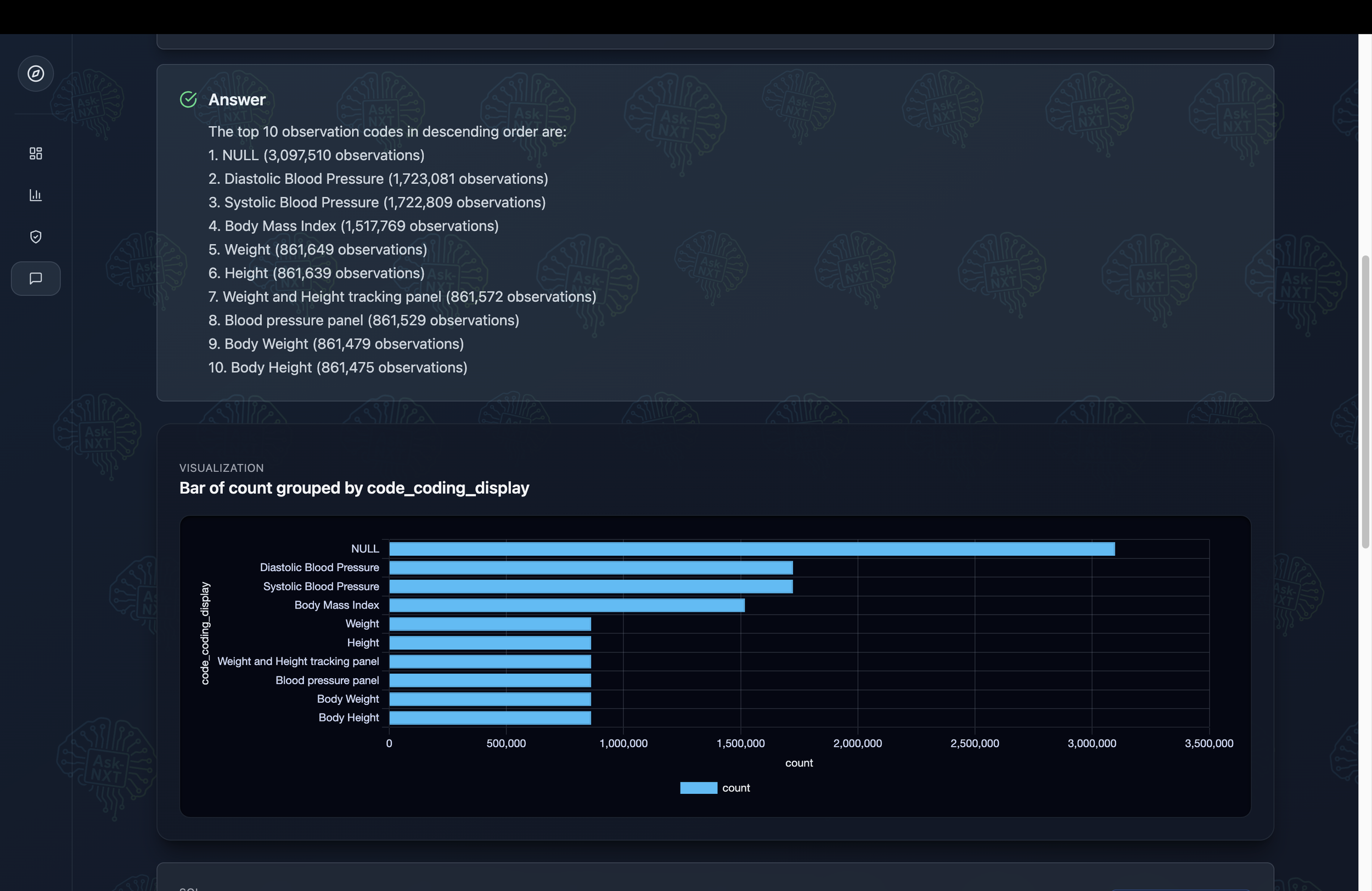Toggle the count series legend swatch
Viewport: 1372px width, 891px height.
coord(698,788)
